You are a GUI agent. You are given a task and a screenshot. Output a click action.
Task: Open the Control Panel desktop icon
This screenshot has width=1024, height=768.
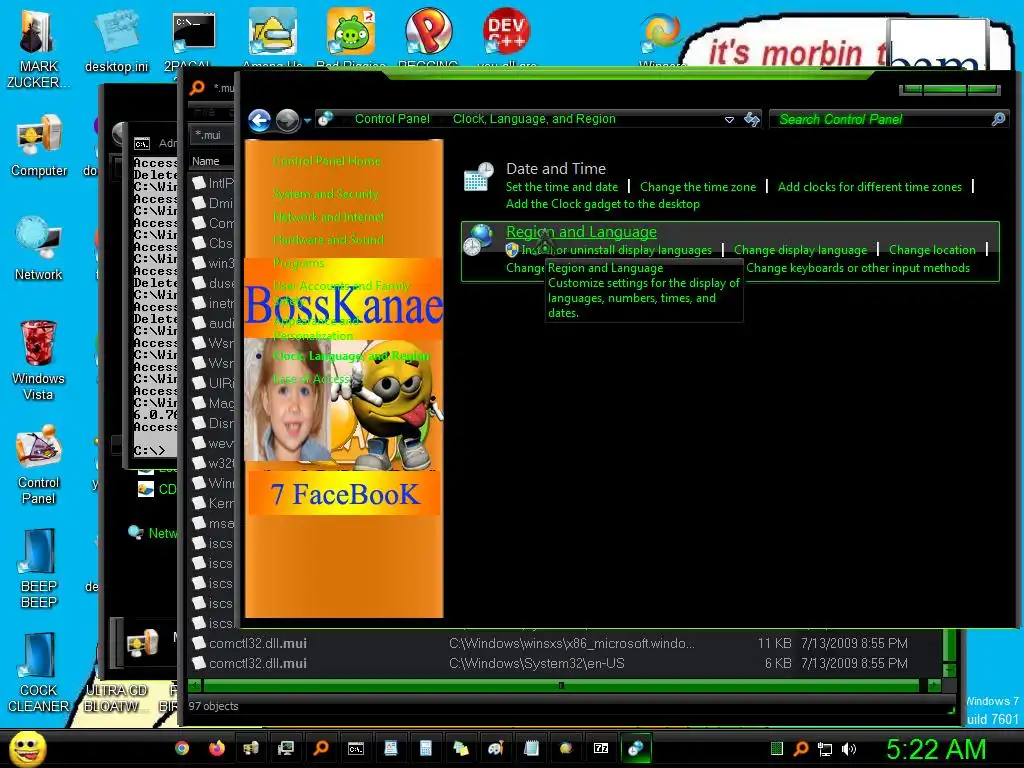[x=39, y=465]
